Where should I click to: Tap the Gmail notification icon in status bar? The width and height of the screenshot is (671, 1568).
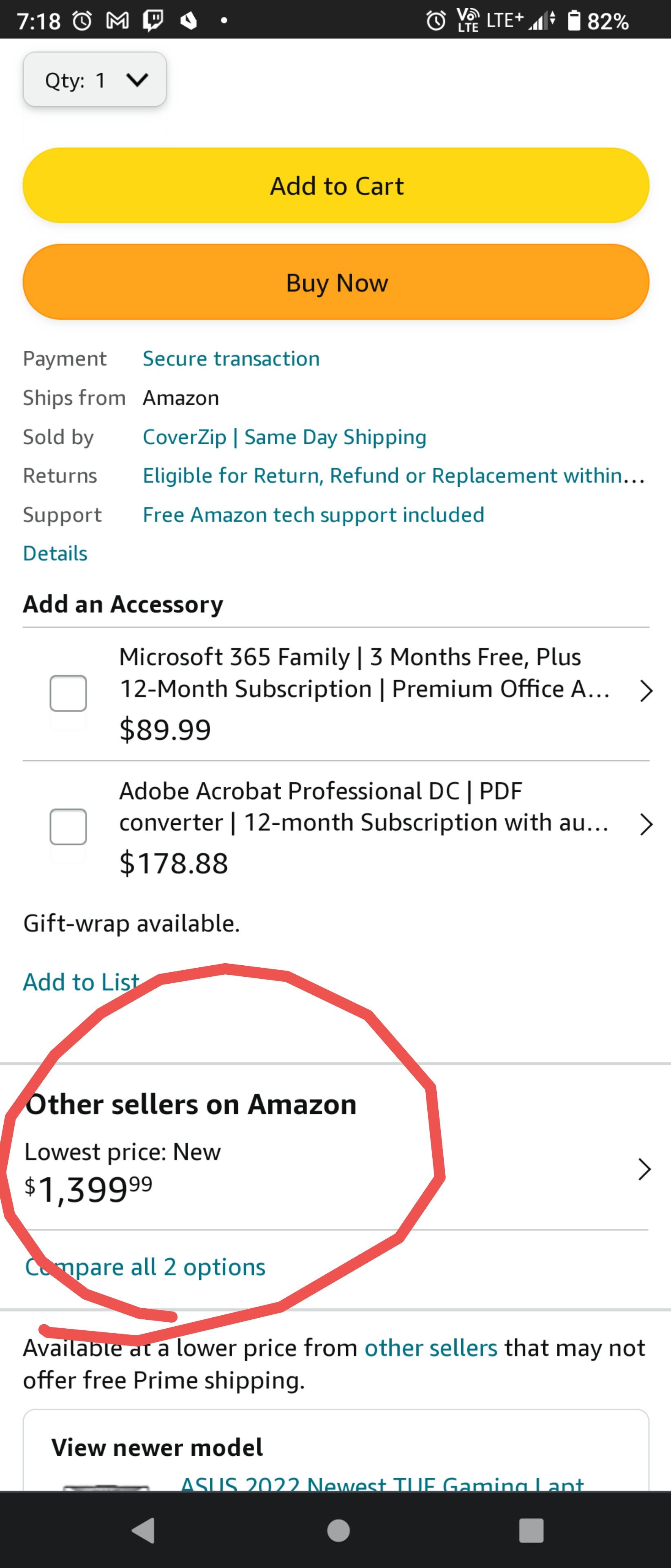click(117, 21)
